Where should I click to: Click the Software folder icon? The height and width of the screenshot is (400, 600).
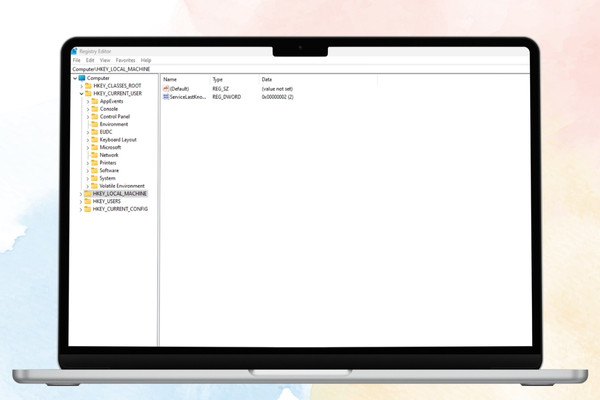95,170
